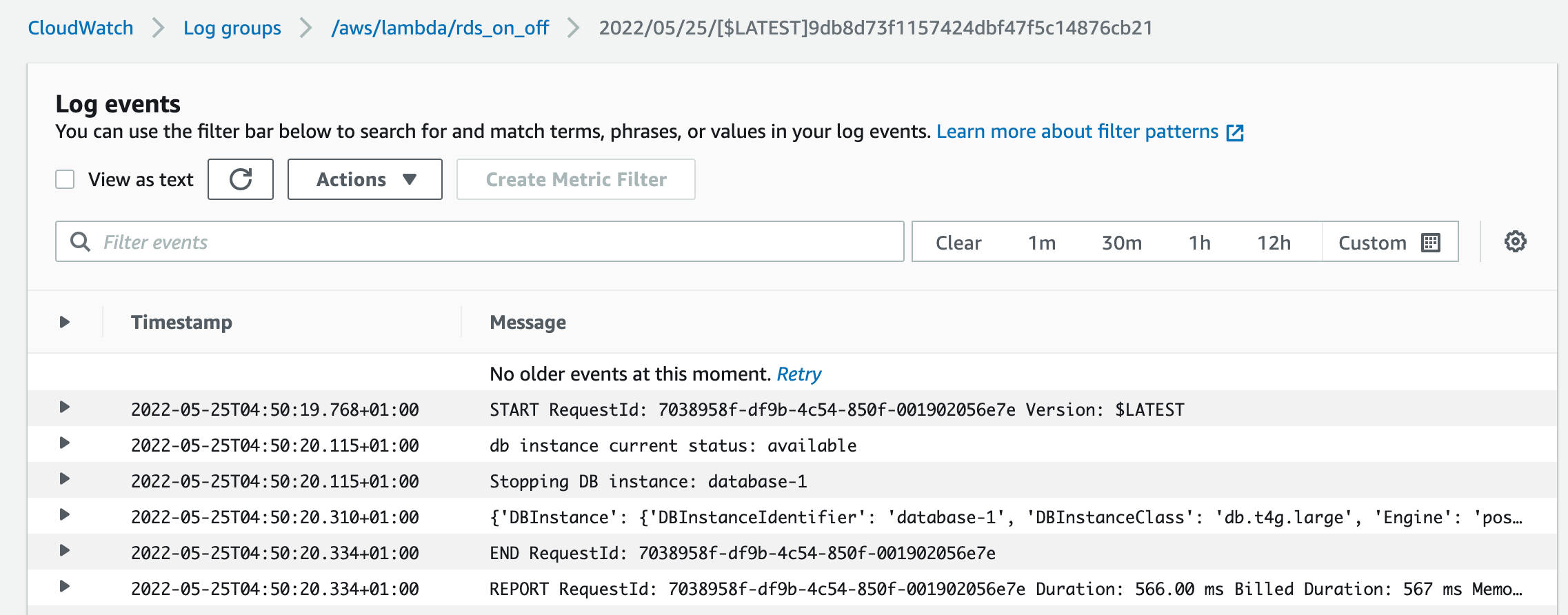The width and height of the screenshot is (1568, 615).
Task: Click inside the Filter events field
Action: (414, 242)
